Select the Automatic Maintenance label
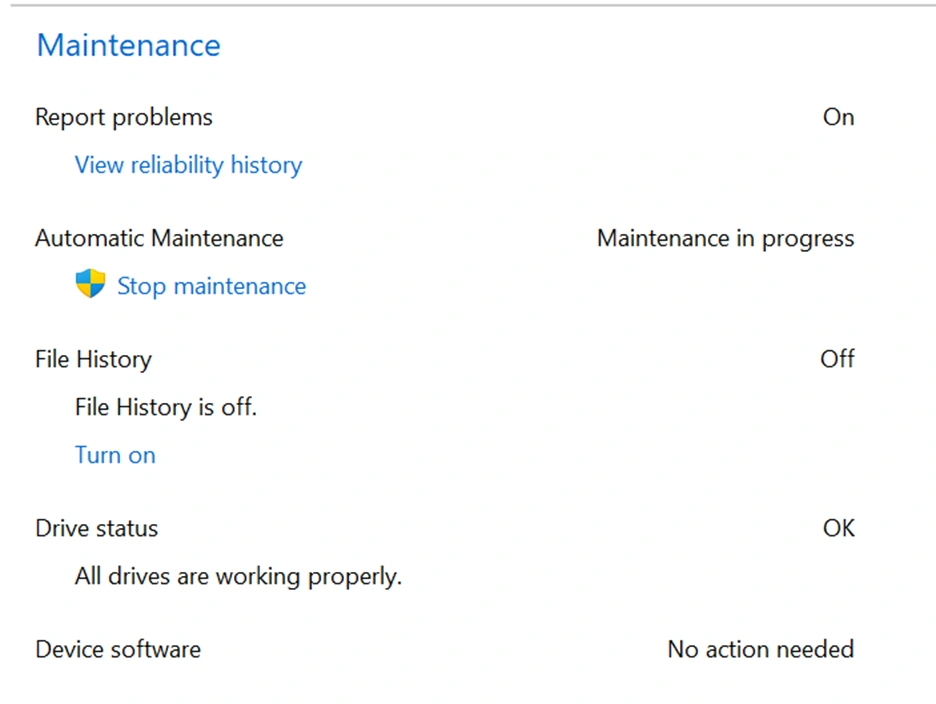The width and height of the screenshot is (936, 704). click(x=159, y=238)
